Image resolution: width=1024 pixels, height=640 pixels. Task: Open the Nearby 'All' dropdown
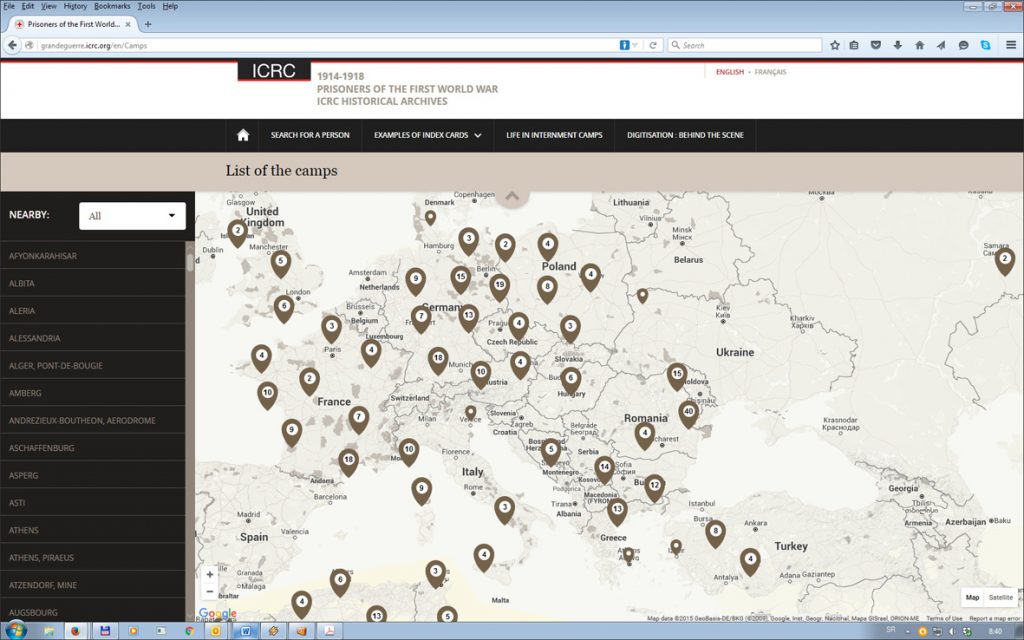pos(132,216)
